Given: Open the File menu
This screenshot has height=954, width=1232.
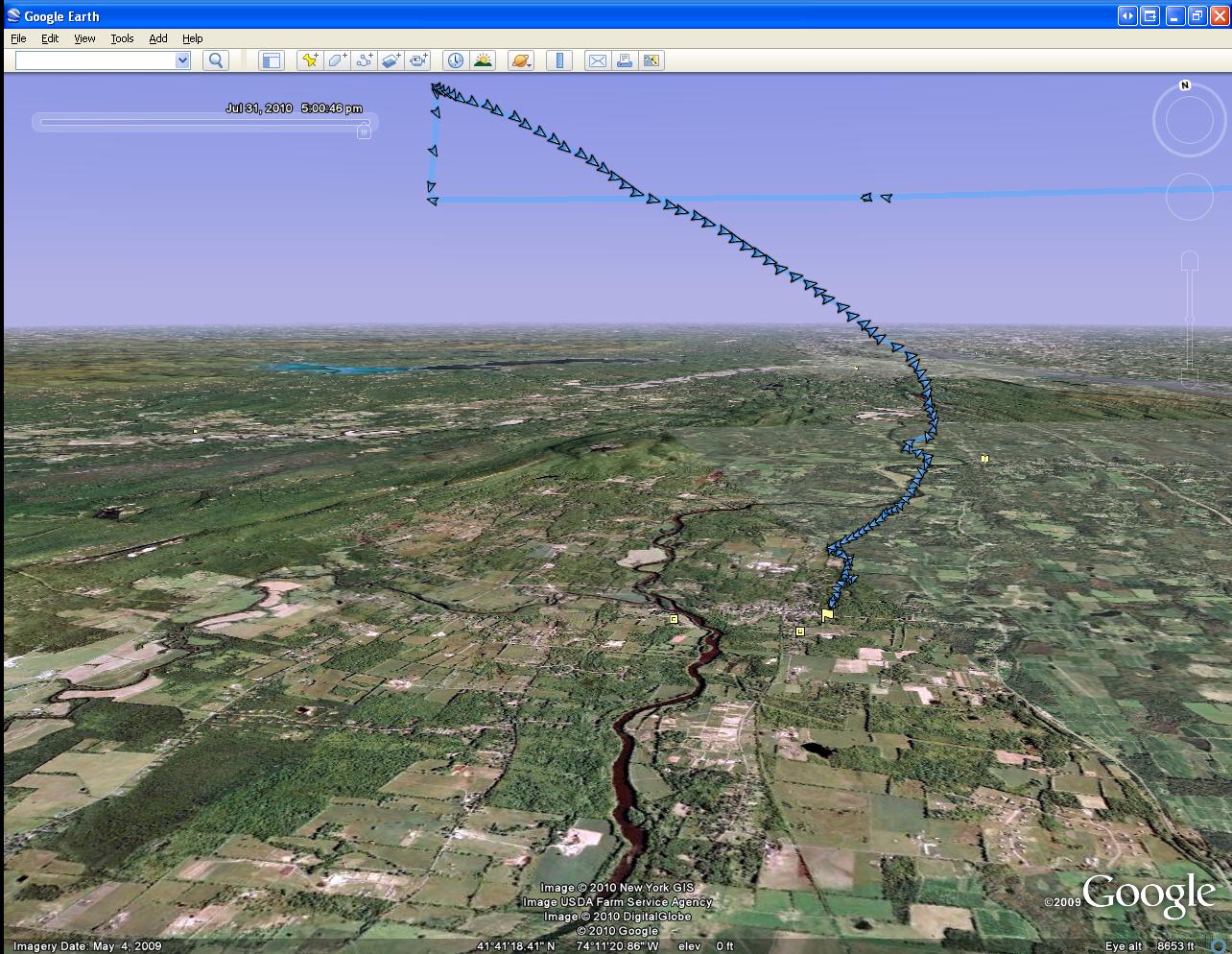Looking at the screenshot, I should (18, 38).
